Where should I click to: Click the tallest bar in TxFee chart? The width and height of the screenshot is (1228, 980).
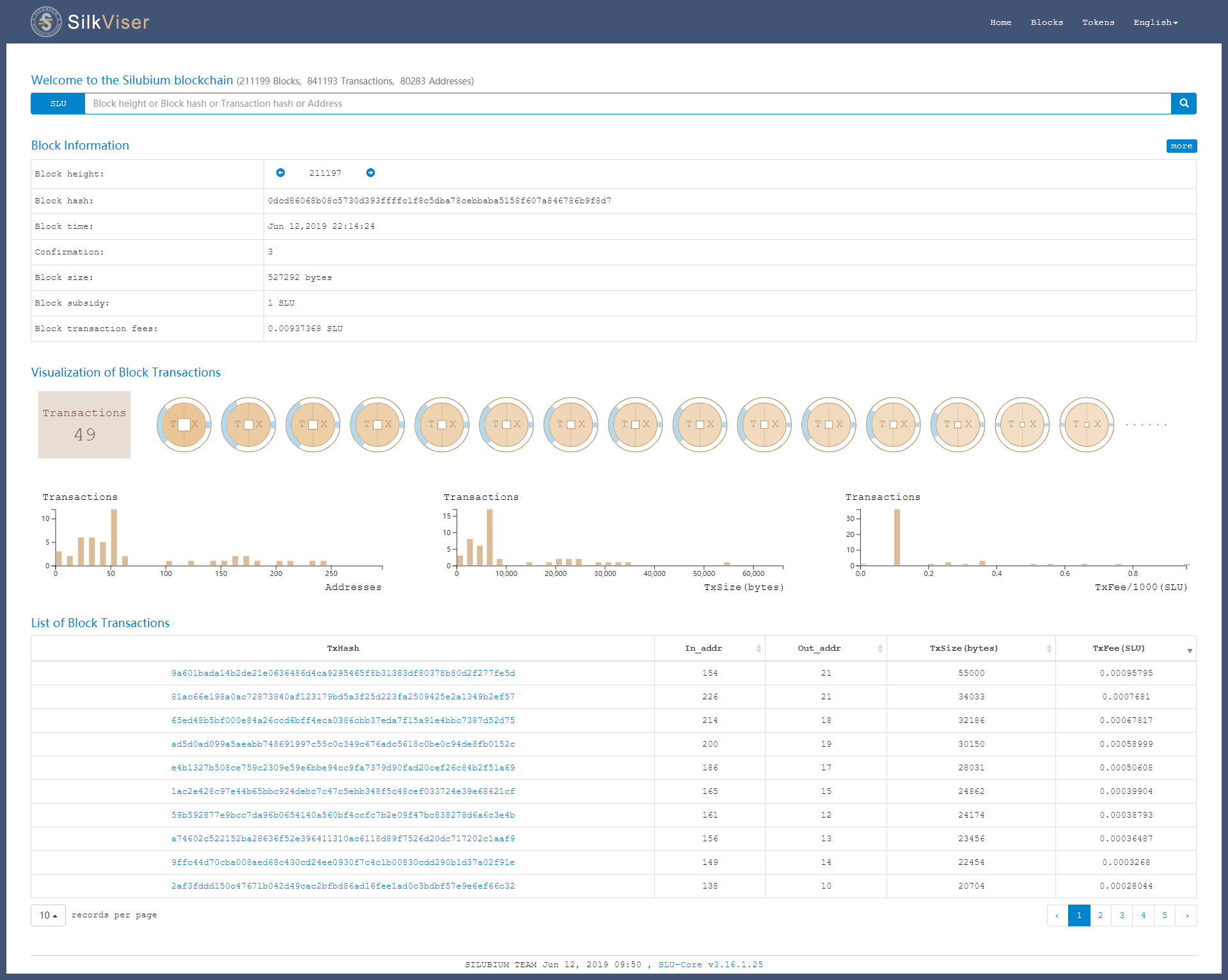point(897,537)
